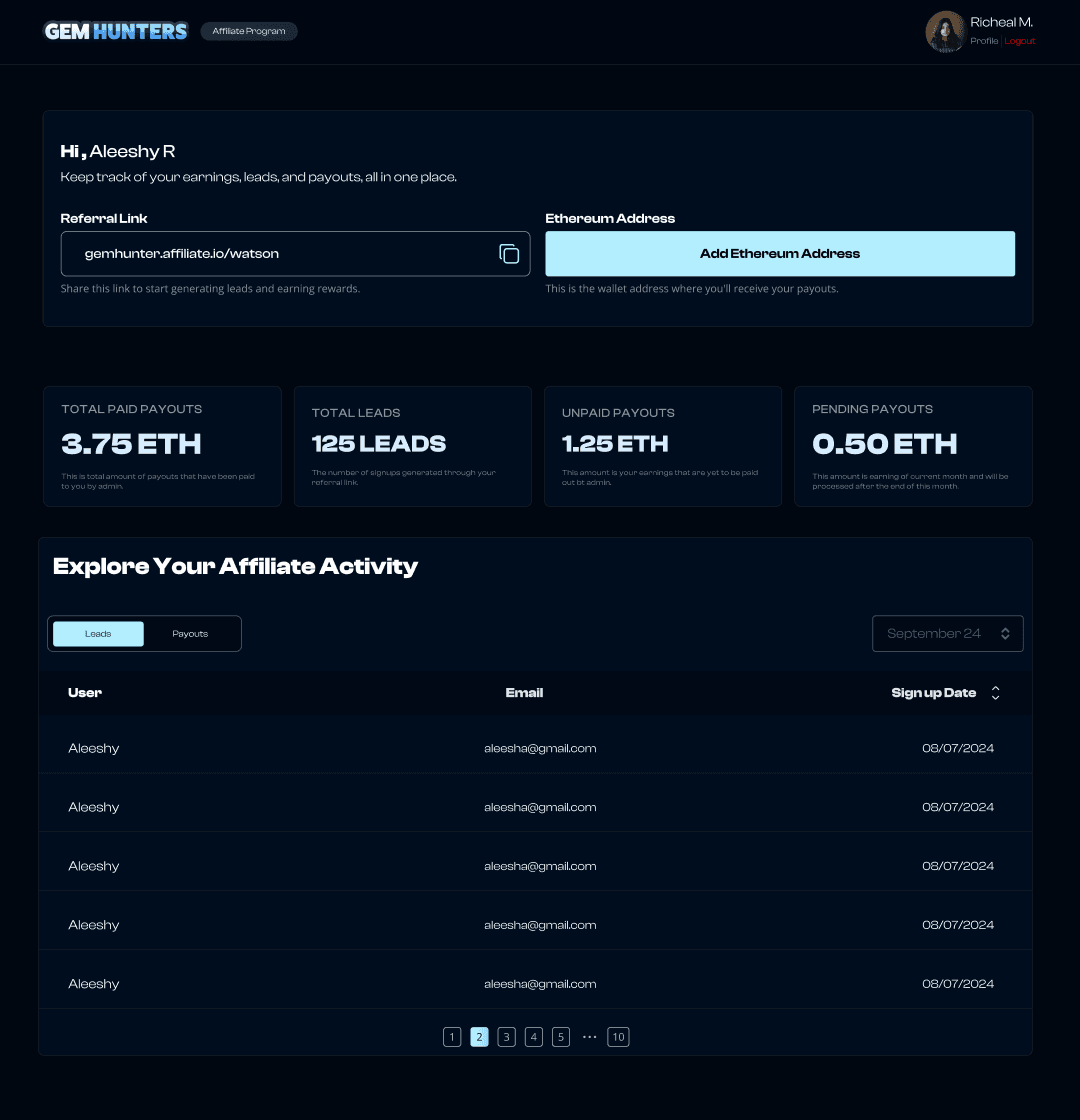The height and width of the screenshot is (1120, 1080).
Task: Copy the referral link using the copy icon
Action: click(509, 254)
